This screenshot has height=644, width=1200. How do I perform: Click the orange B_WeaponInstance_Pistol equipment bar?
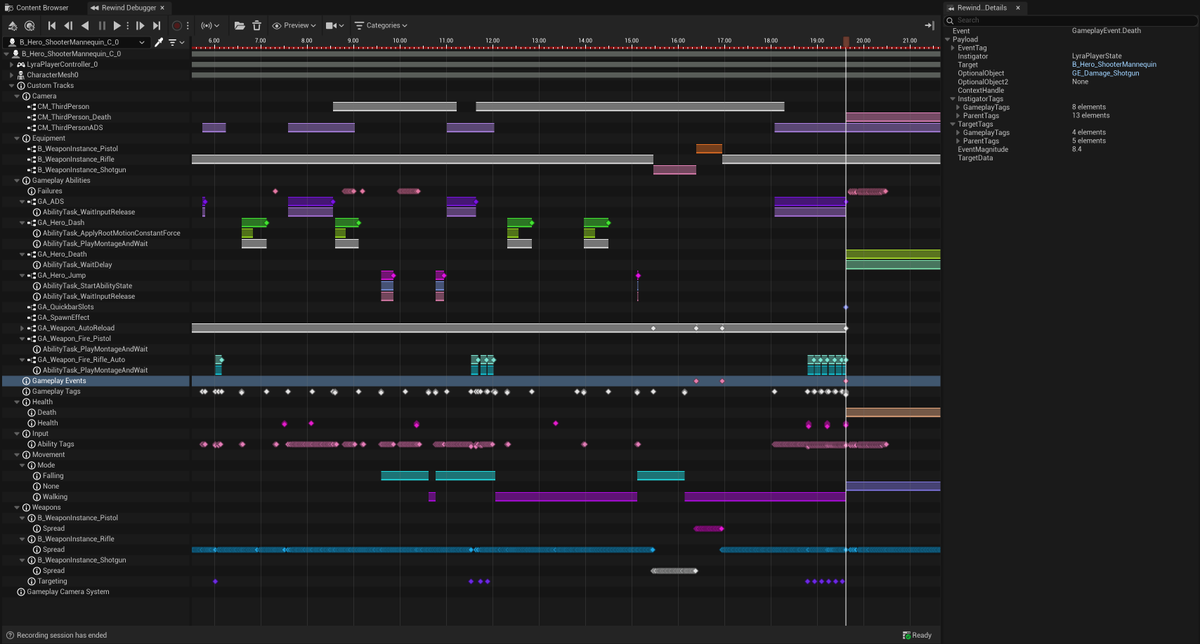pos(709,149)
